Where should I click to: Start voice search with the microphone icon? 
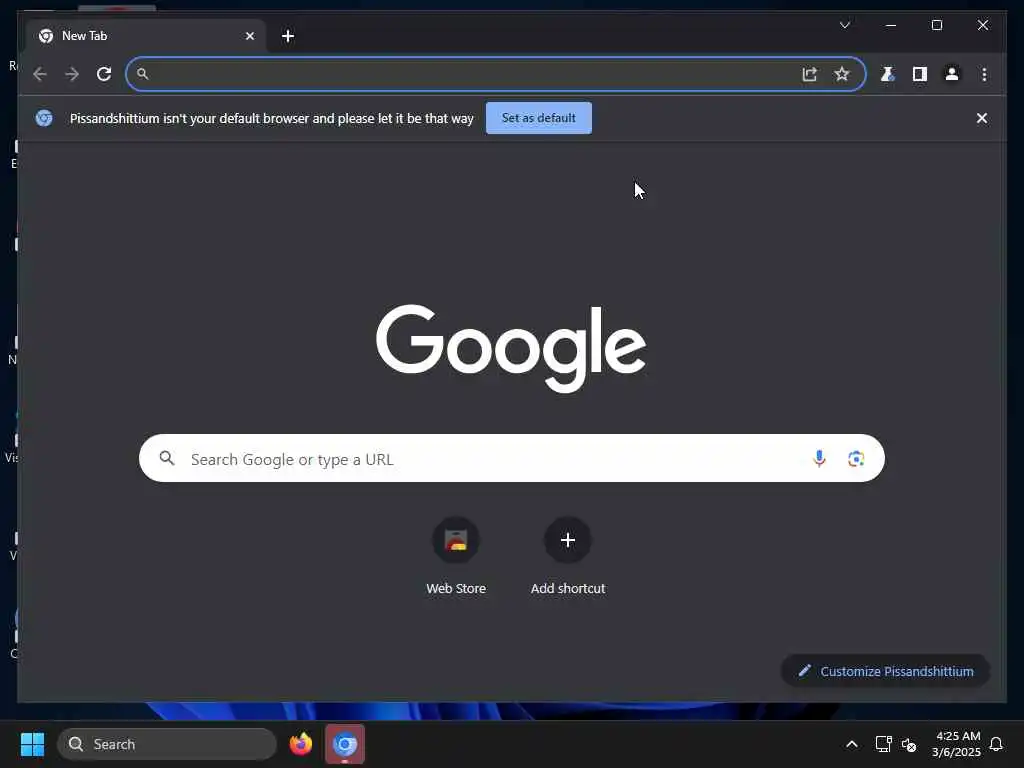(819, 458)
